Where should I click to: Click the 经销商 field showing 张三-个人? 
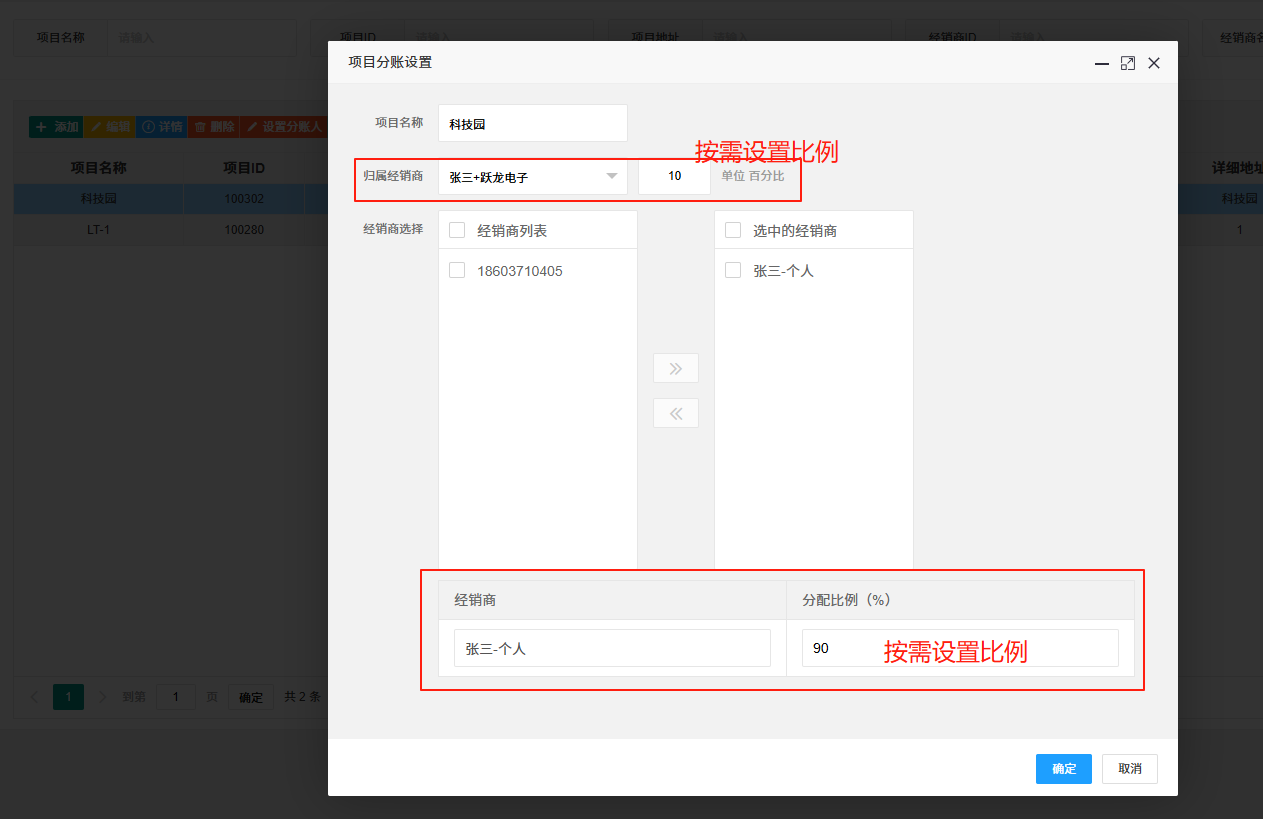612,648
